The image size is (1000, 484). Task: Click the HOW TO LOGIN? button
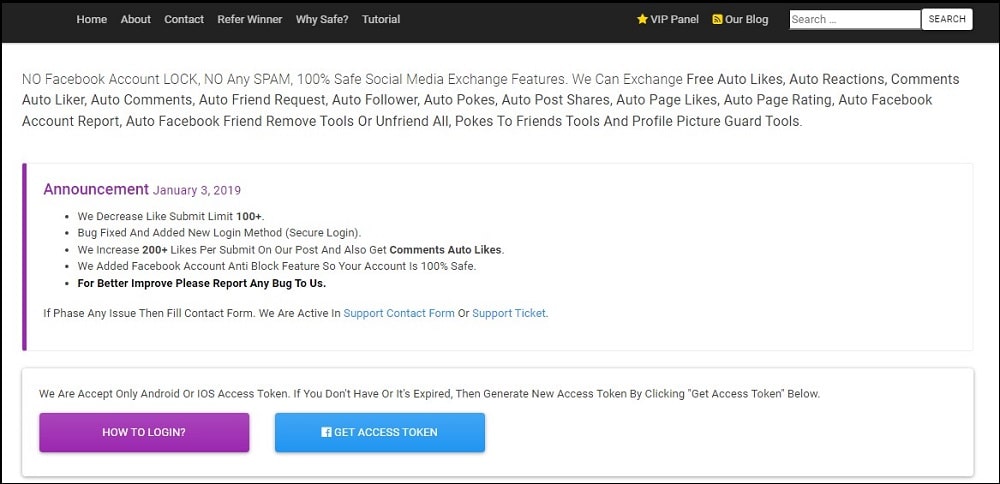[x=144, y=432]
